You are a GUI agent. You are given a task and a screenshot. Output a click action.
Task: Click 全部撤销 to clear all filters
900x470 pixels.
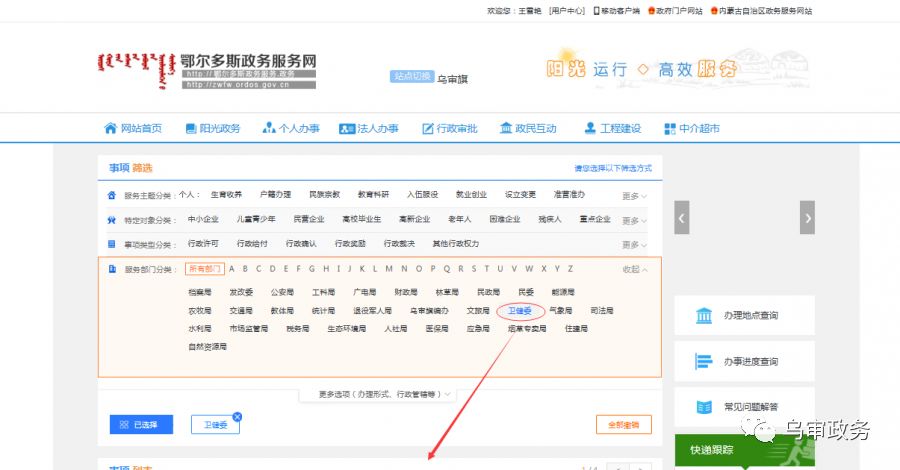point(624,425)
